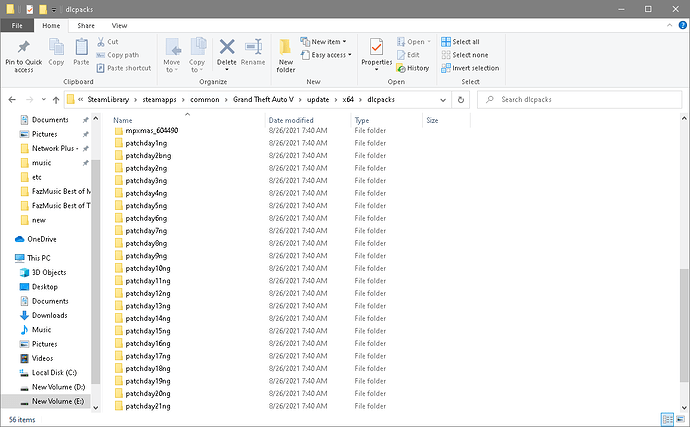Expand the Open button dropdown
The width and height of the screenshot is (690, 427).
(429, 42)
